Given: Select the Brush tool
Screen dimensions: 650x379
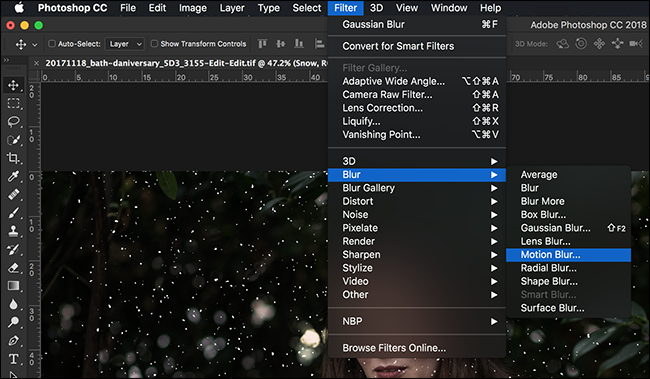Looking at the screenshot, I should 13,213.
